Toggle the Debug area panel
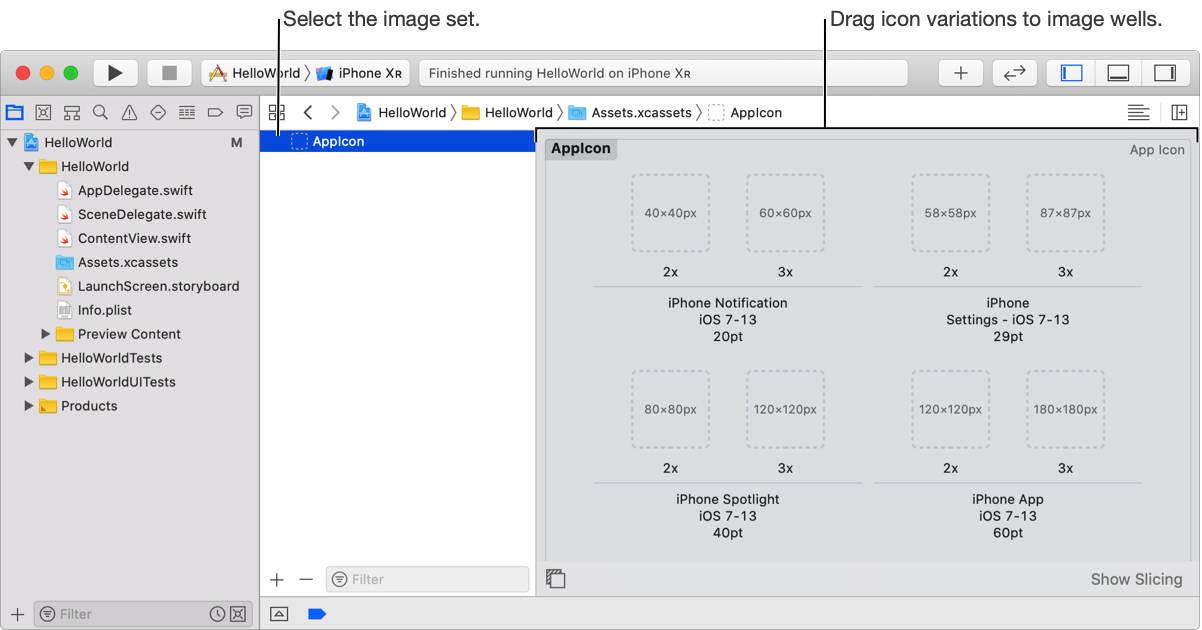The image size is (1202, 630). (x=1118, y=73)
